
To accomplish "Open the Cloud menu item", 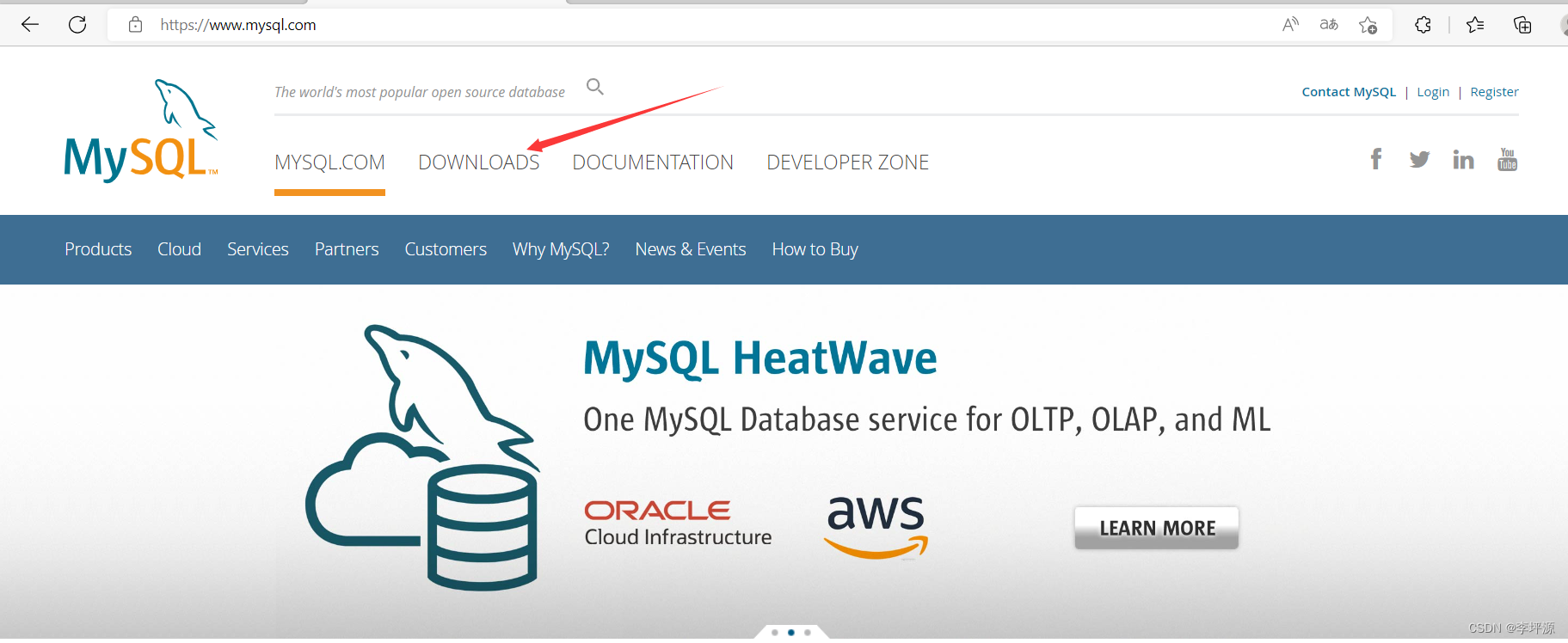I will (x=179, y=249).
